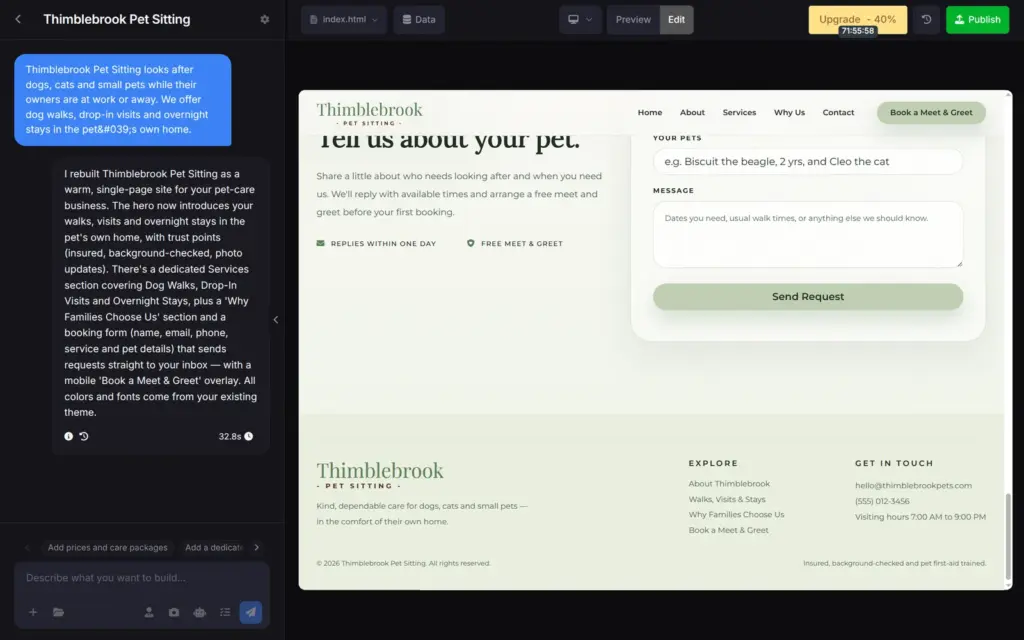
Task: Switch to Preview mode
Action: (633, 20)
